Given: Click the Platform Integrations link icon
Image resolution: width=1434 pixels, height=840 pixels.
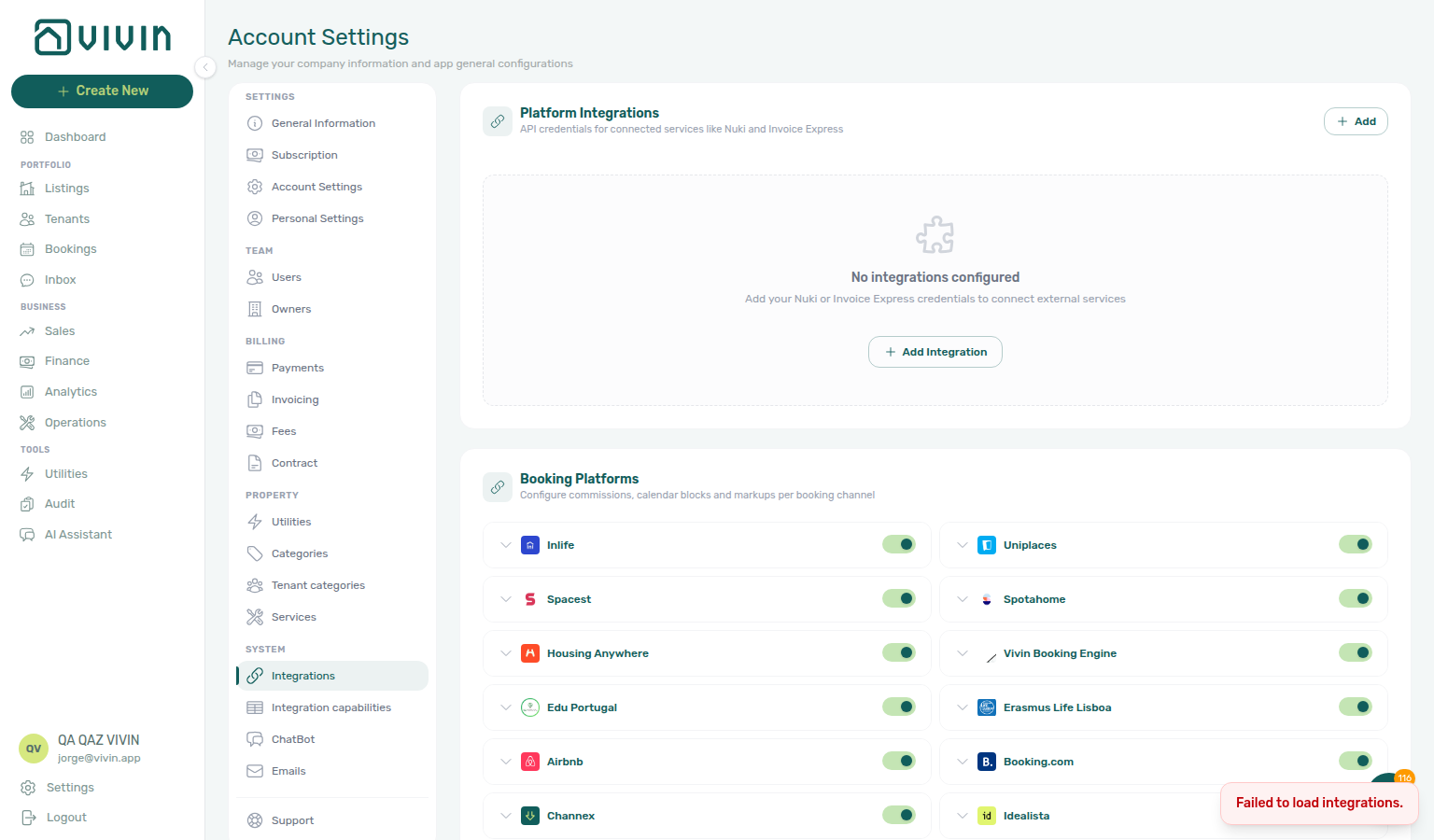Looking at the screenshot, I should click(x=498, y=121).
